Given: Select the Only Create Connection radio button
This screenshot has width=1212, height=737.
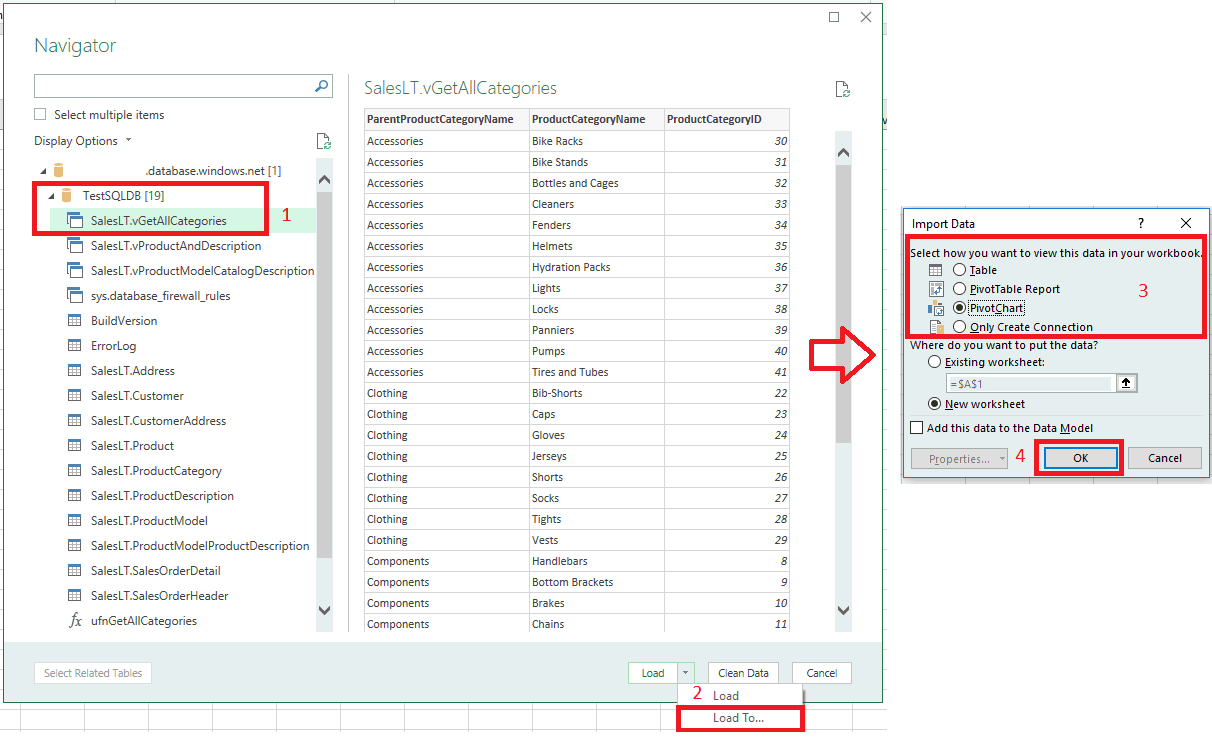Looking at the screenshot, I should [x=960, y=327].
